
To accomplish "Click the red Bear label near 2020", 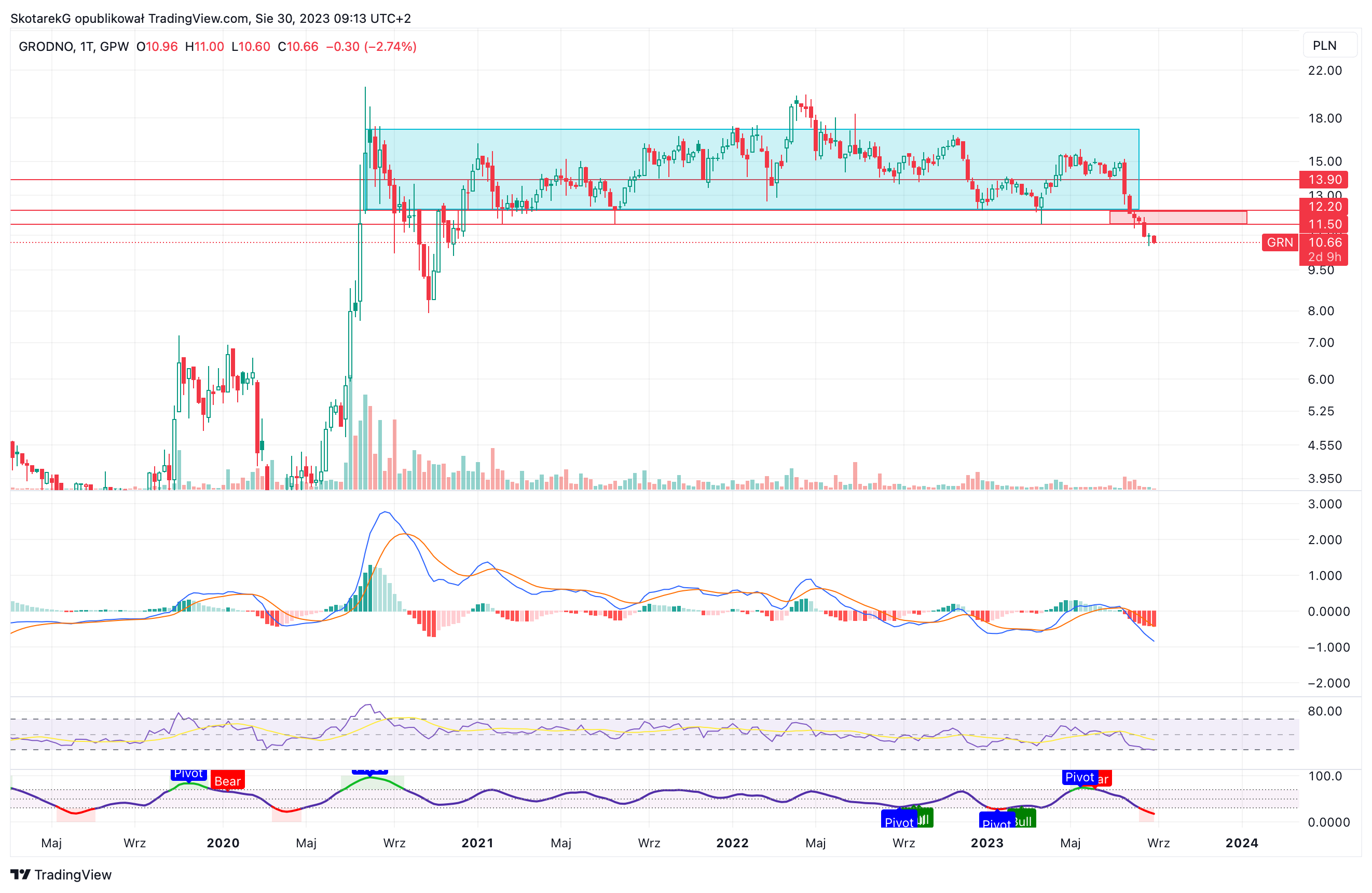I will coord(228,780).
